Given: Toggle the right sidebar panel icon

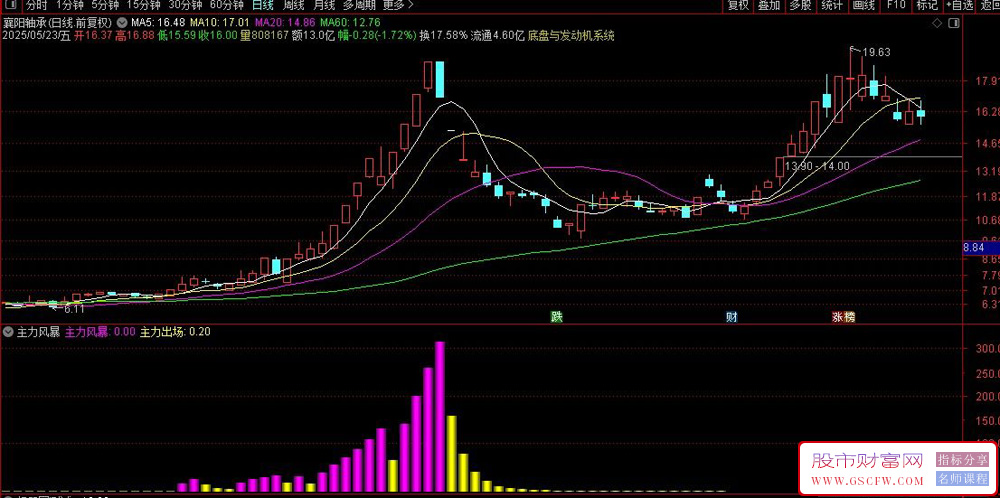Looking at the screenshot, I should coord(954,23).
